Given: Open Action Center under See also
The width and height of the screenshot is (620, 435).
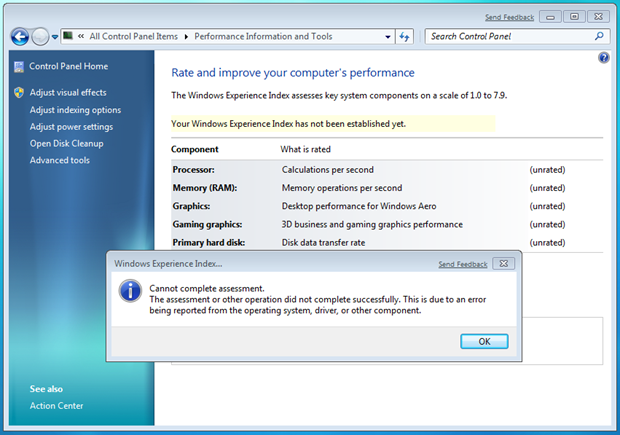Looking at the screenshot, I should coord(57,406).
